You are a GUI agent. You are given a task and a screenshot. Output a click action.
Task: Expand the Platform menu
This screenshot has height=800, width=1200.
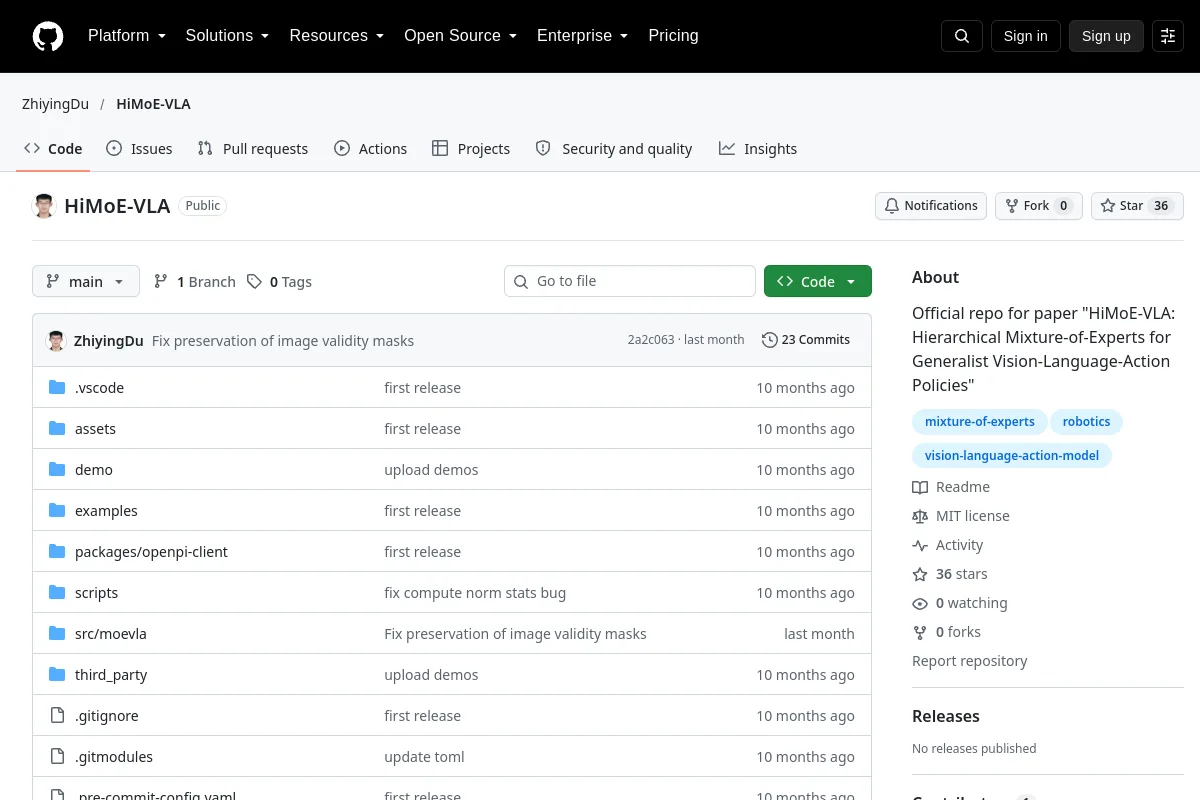pos(127,36)
